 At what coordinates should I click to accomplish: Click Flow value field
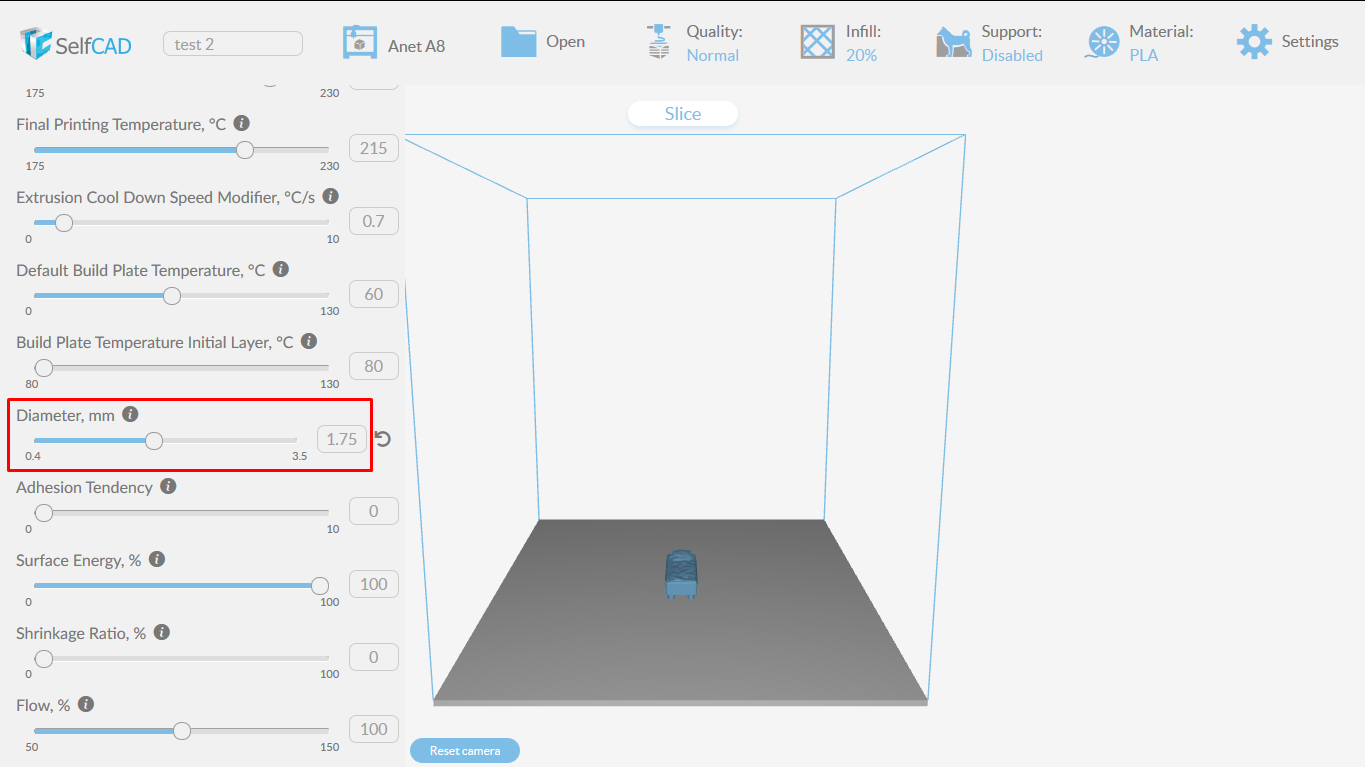(x=374, y=729)
